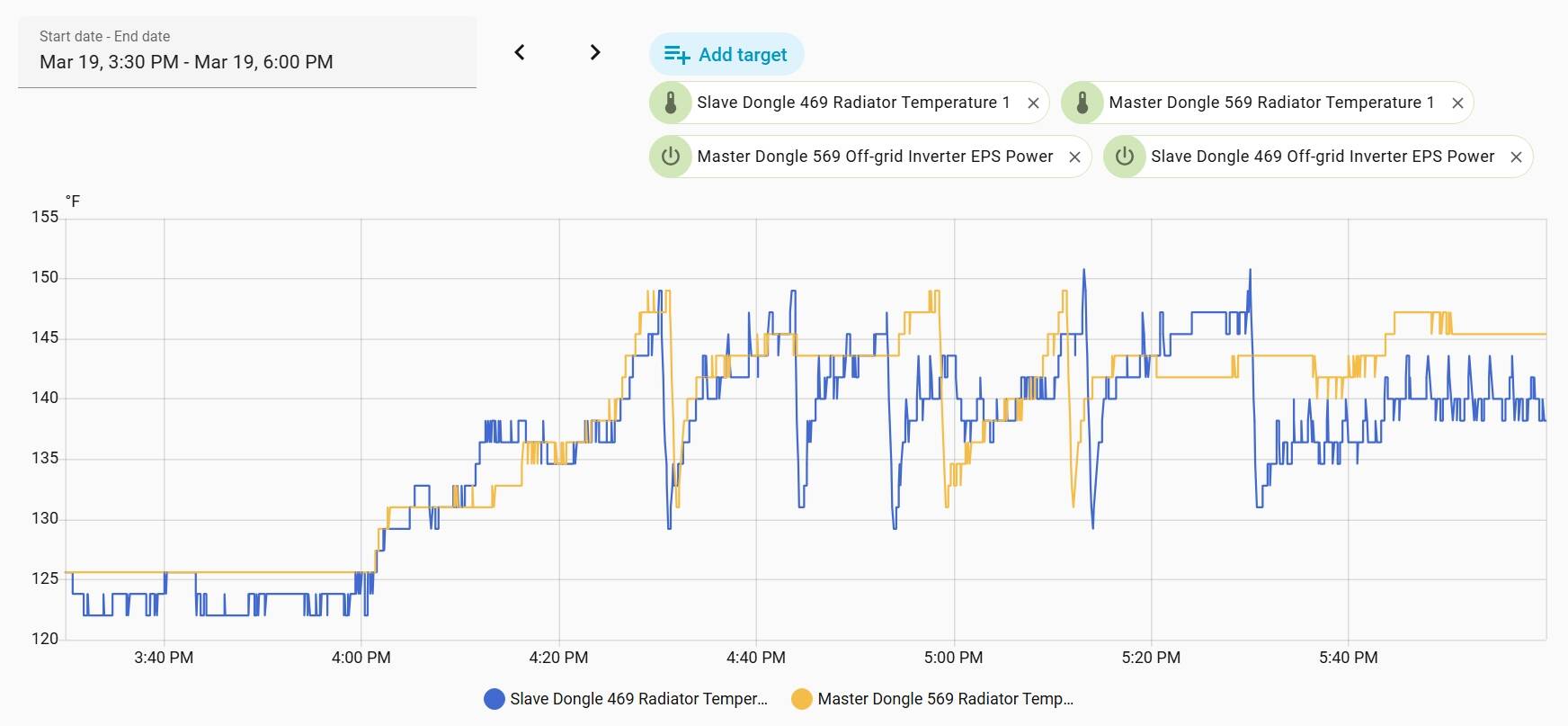Click the 4:00 PM label on time axis
This screenshot has height=726, width=1568.
click(361, 658)
